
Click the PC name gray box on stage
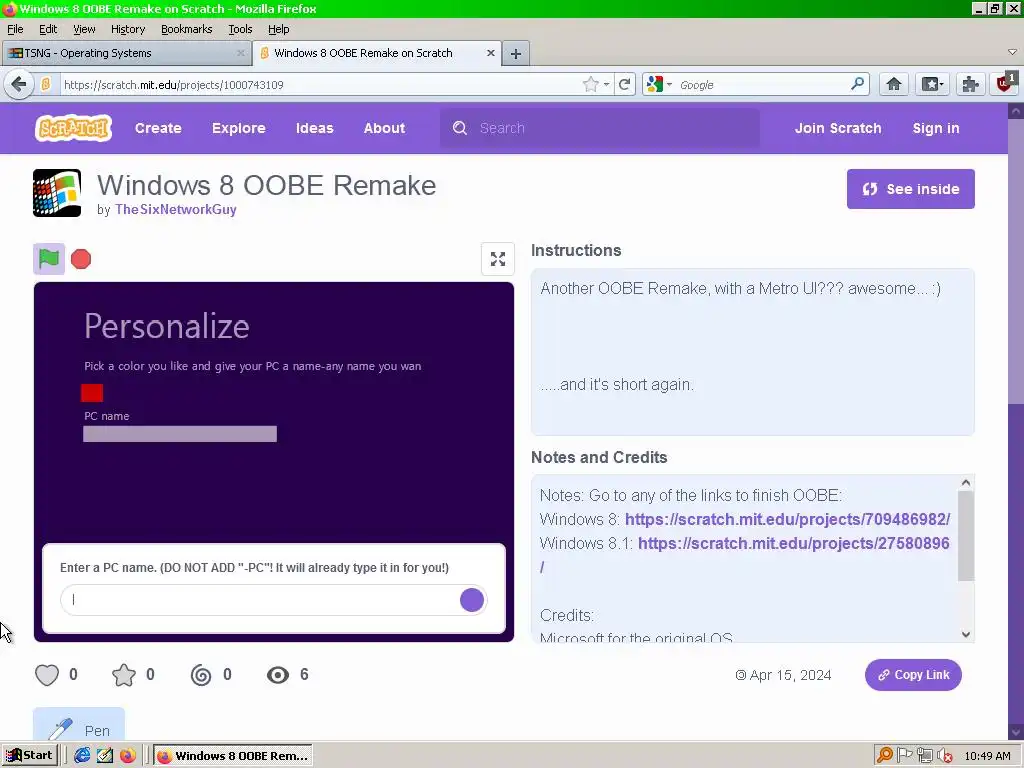pyautogui.click(x=180, y=434)
